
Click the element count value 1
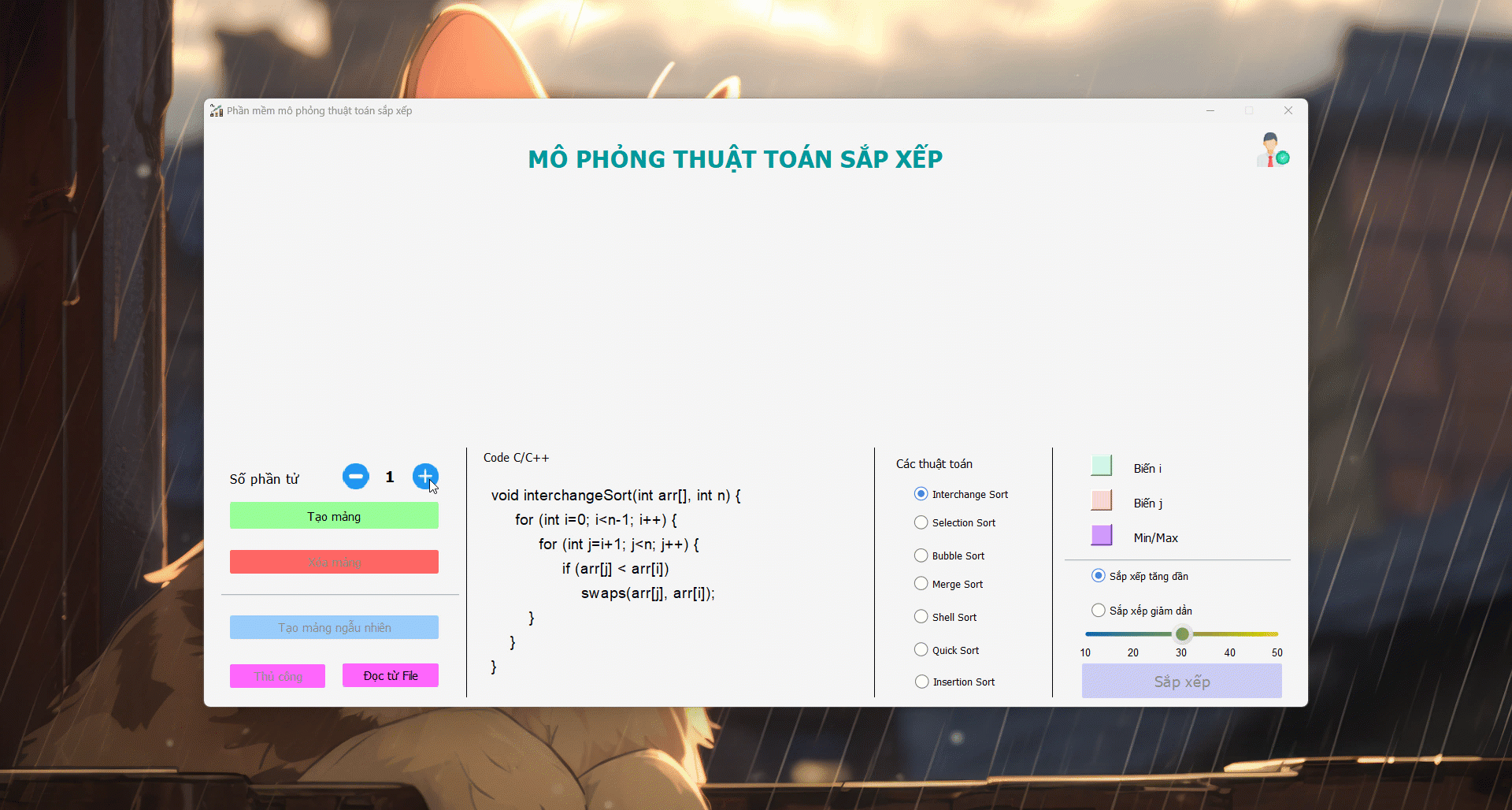click(390, 477)
